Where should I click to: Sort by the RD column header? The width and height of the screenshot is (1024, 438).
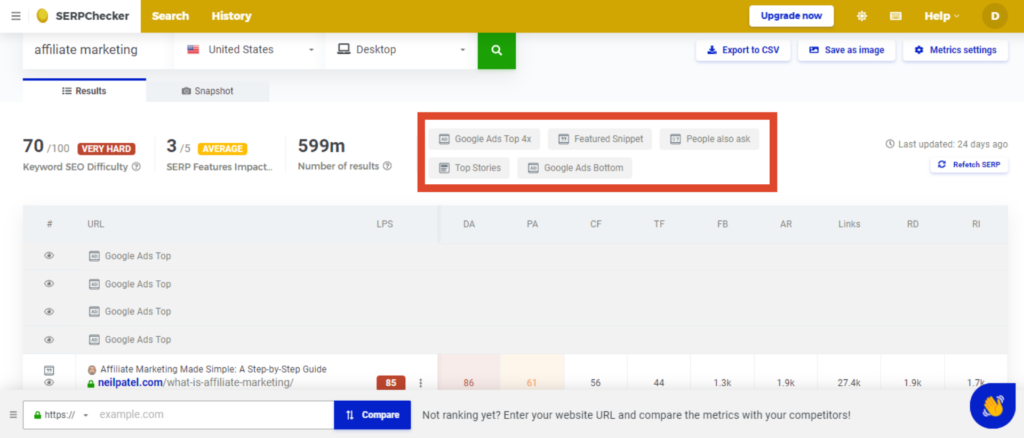[x=912, y=224]
